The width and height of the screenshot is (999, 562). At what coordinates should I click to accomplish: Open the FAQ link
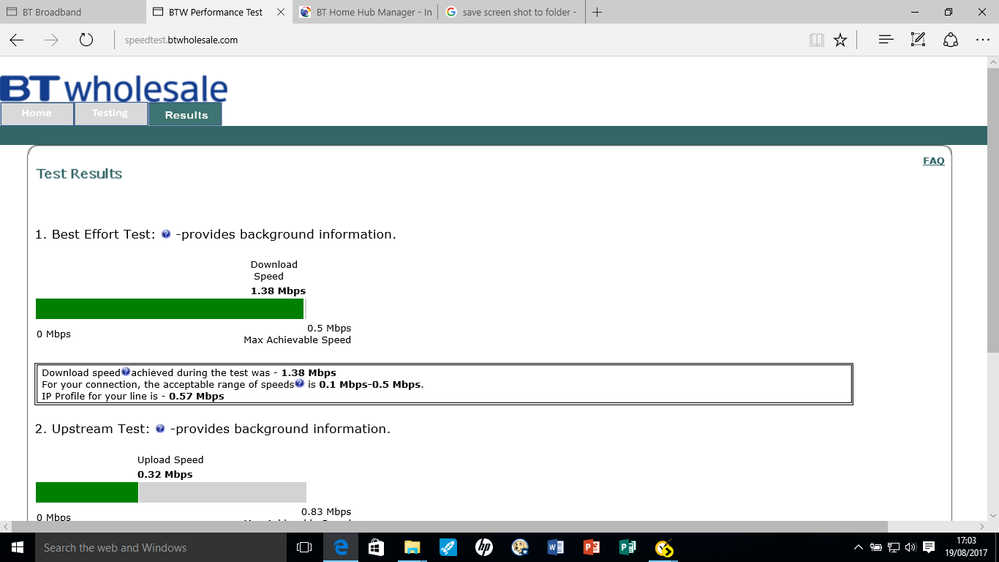933,161
